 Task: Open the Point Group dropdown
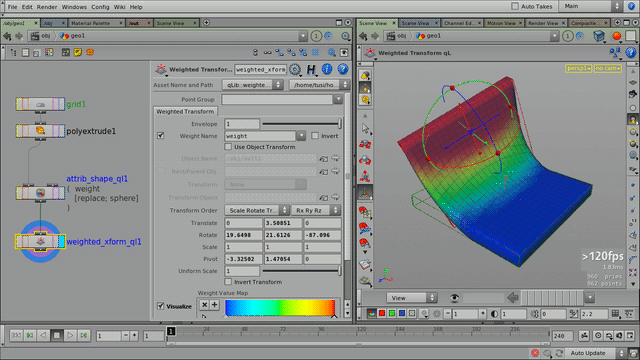click(x=338, y=99)
